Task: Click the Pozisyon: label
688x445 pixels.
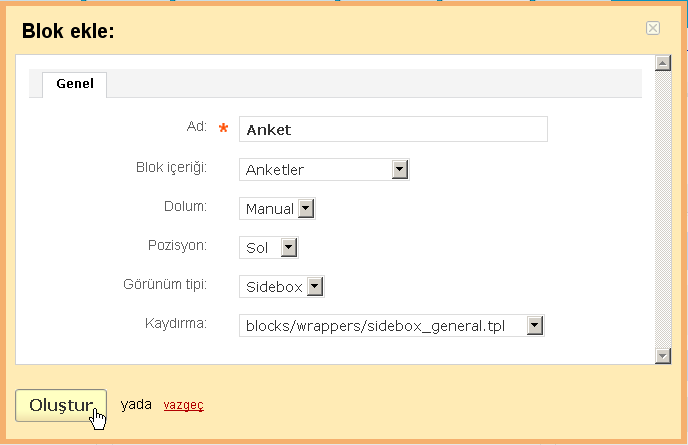Action: [177, 245]
